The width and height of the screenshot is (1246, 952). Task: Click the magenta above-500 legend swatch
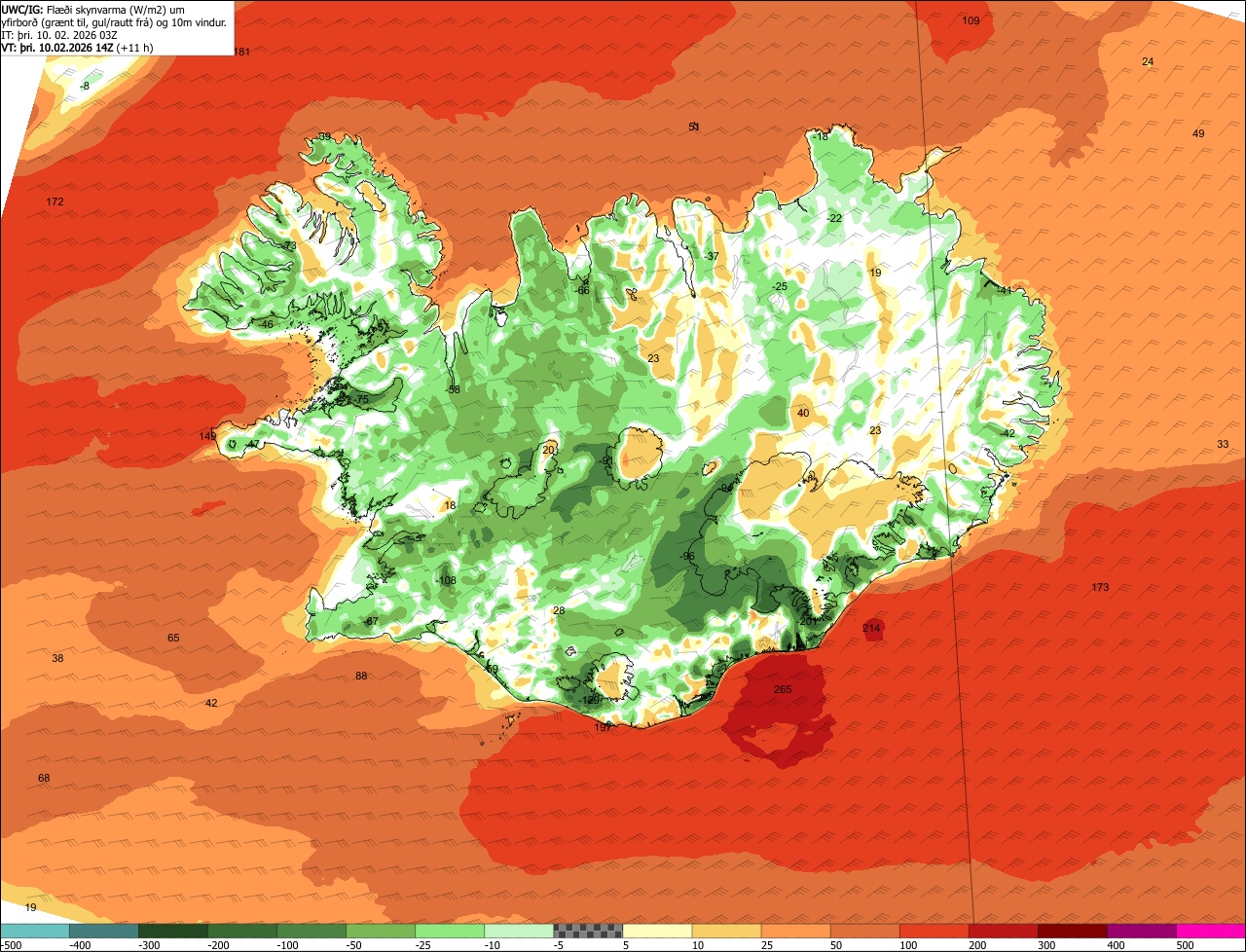(x=1211, y=931)
